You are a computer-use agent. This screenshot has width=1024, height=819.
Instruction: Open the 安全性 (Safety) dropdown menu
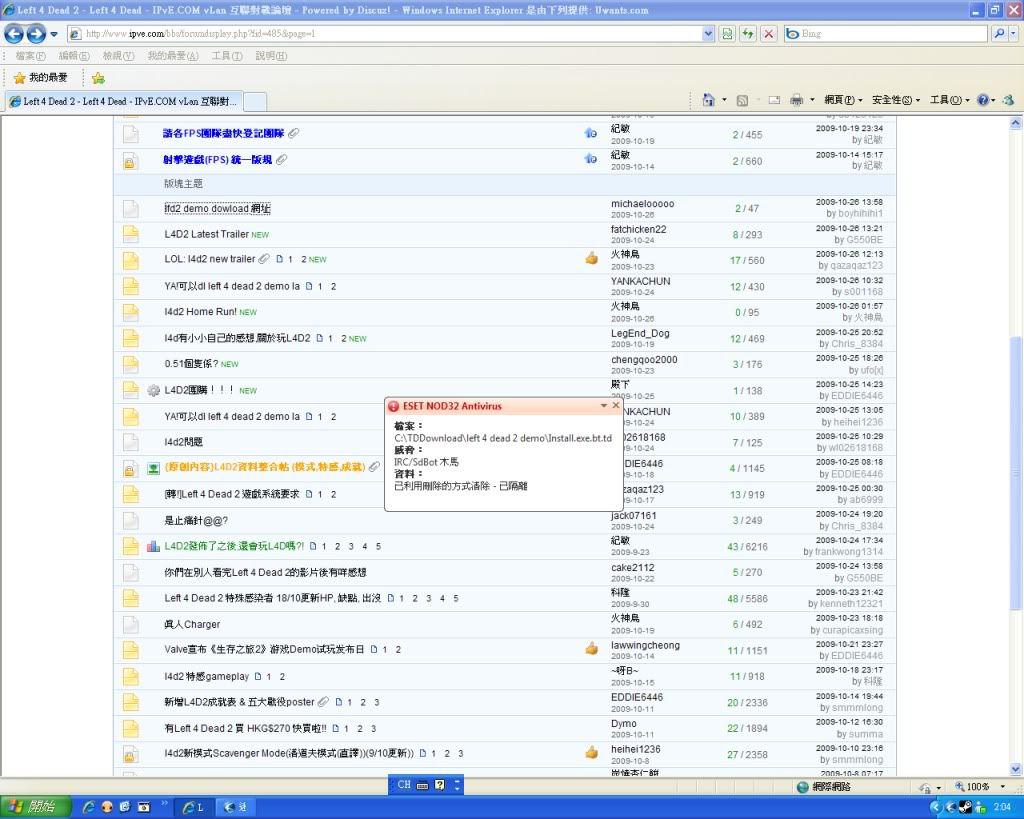tap(895, 100)
